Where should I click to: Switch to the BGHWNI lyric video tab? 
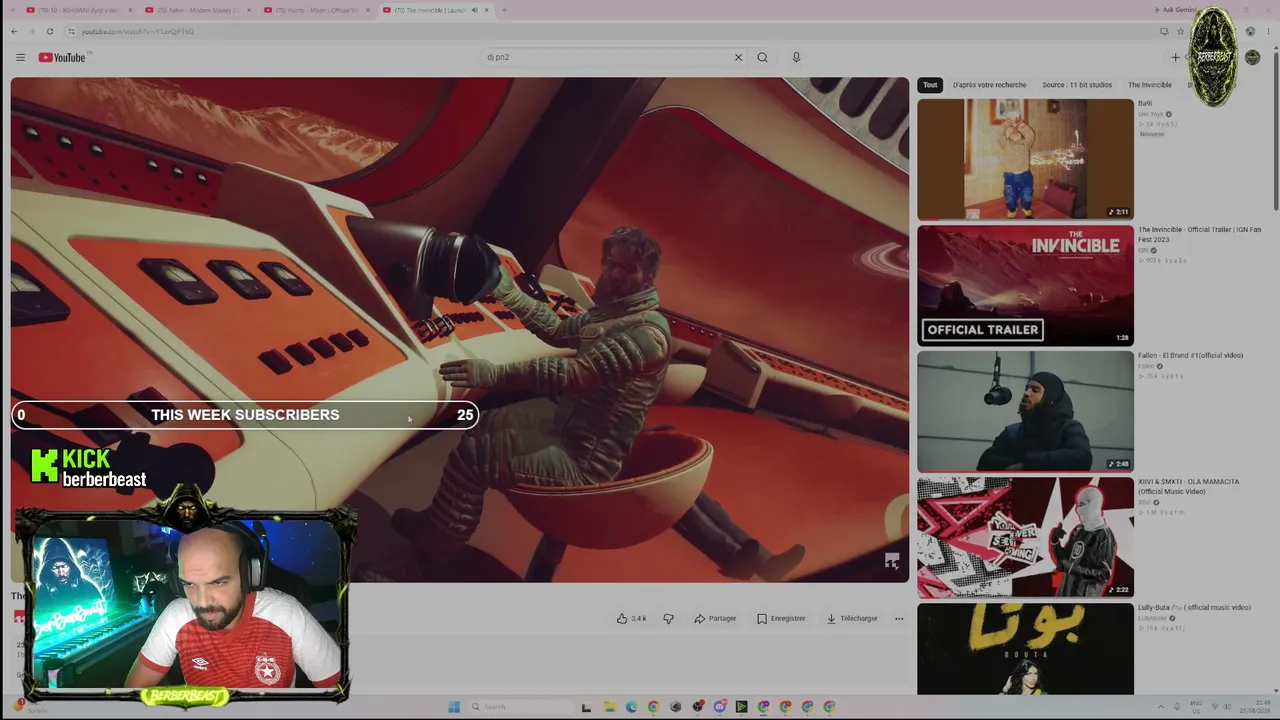pyautogui.click(x=78, y=10)
